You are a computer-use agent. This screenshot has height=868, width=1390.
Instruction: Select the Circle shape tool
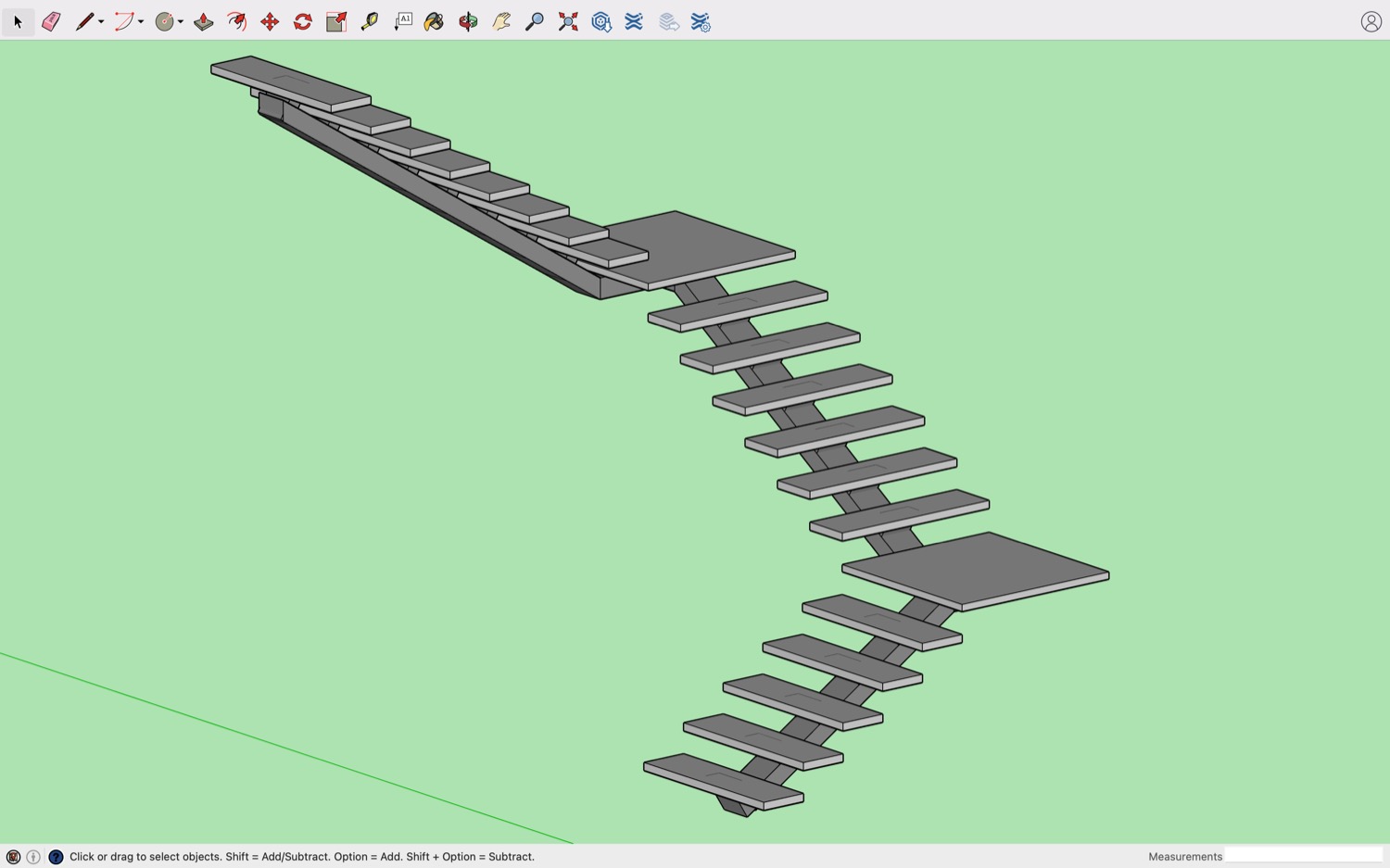coord(165,21)
